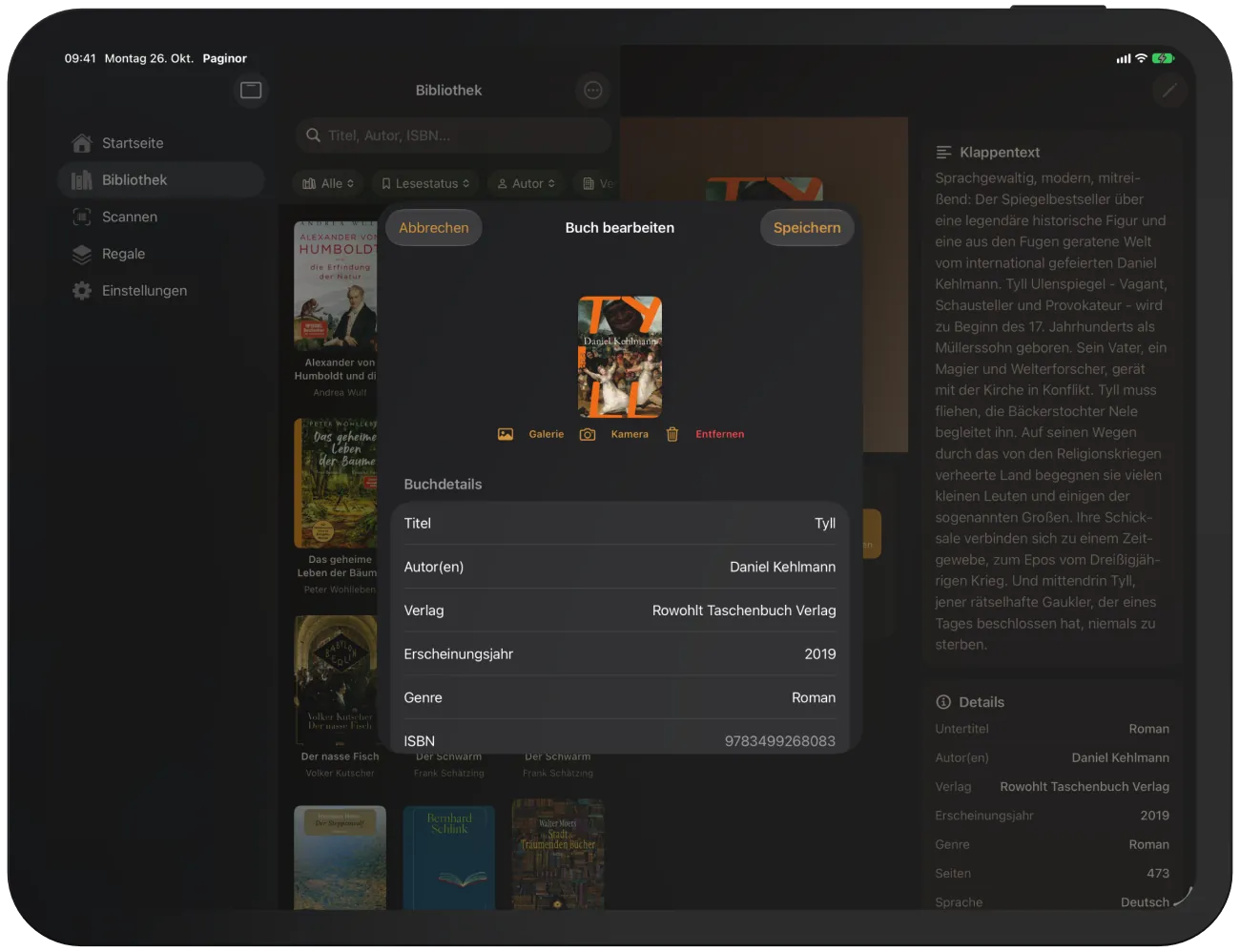Image resolution: width=1240 pixels, height=952 pixels.
Task: Edit the Verlag field in the dialog
Action: pyautogui.click(x=620, y=611)
